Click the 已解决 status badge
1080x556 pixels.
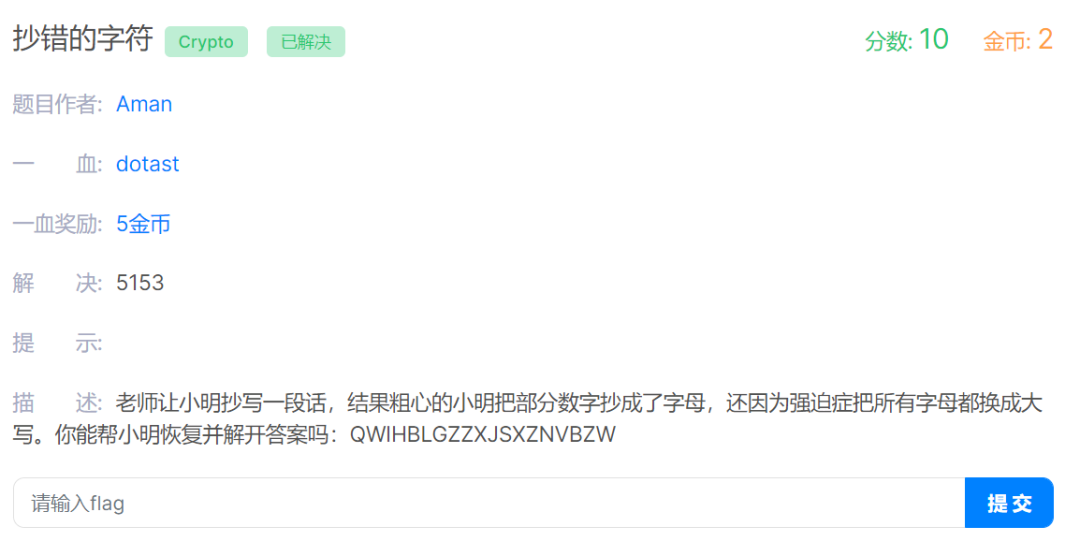pyautogui.click(x=306, y=42)
